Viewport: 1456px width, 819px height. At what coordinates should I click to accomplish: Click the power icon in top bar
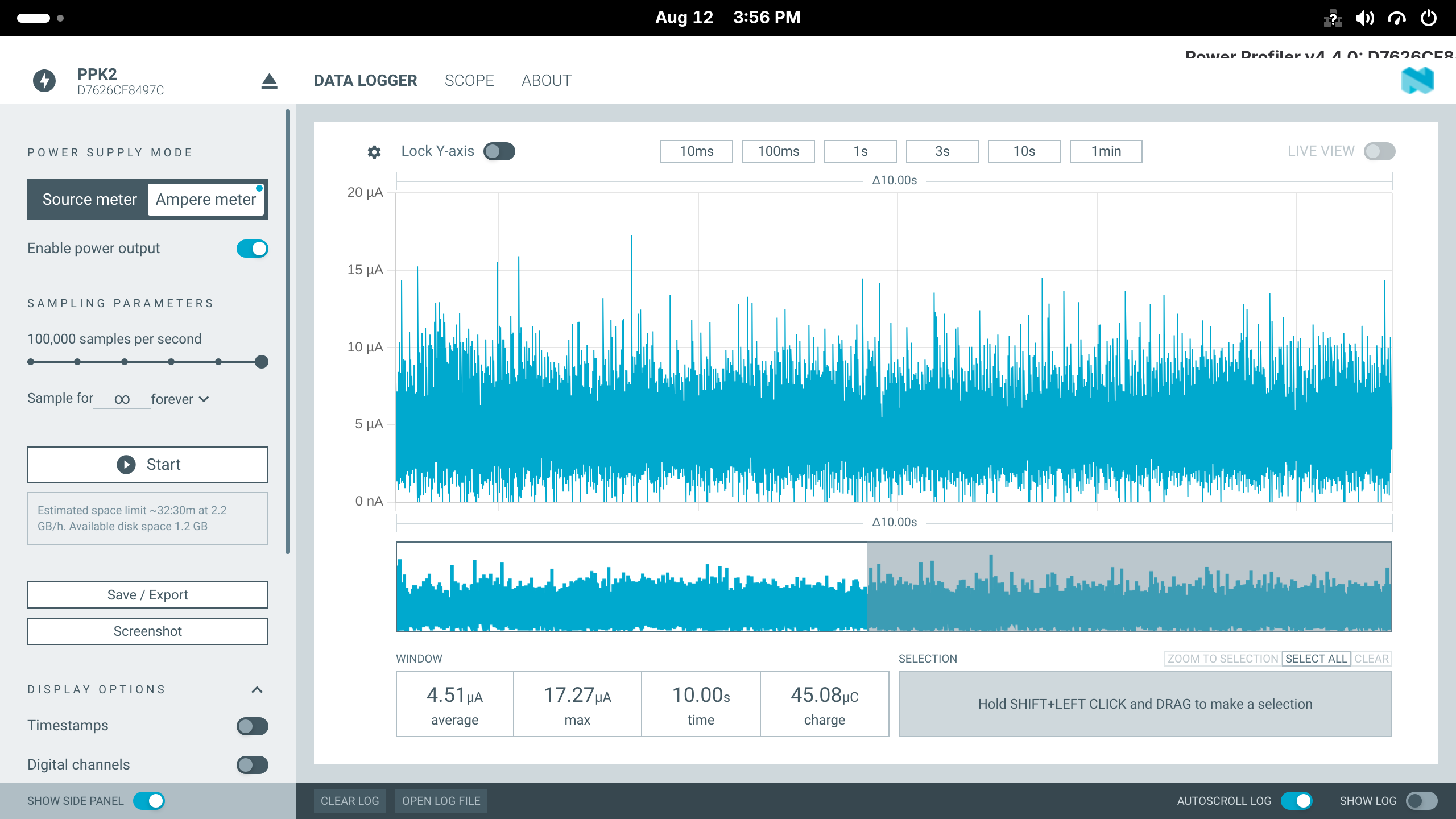tap(1429, 18)
